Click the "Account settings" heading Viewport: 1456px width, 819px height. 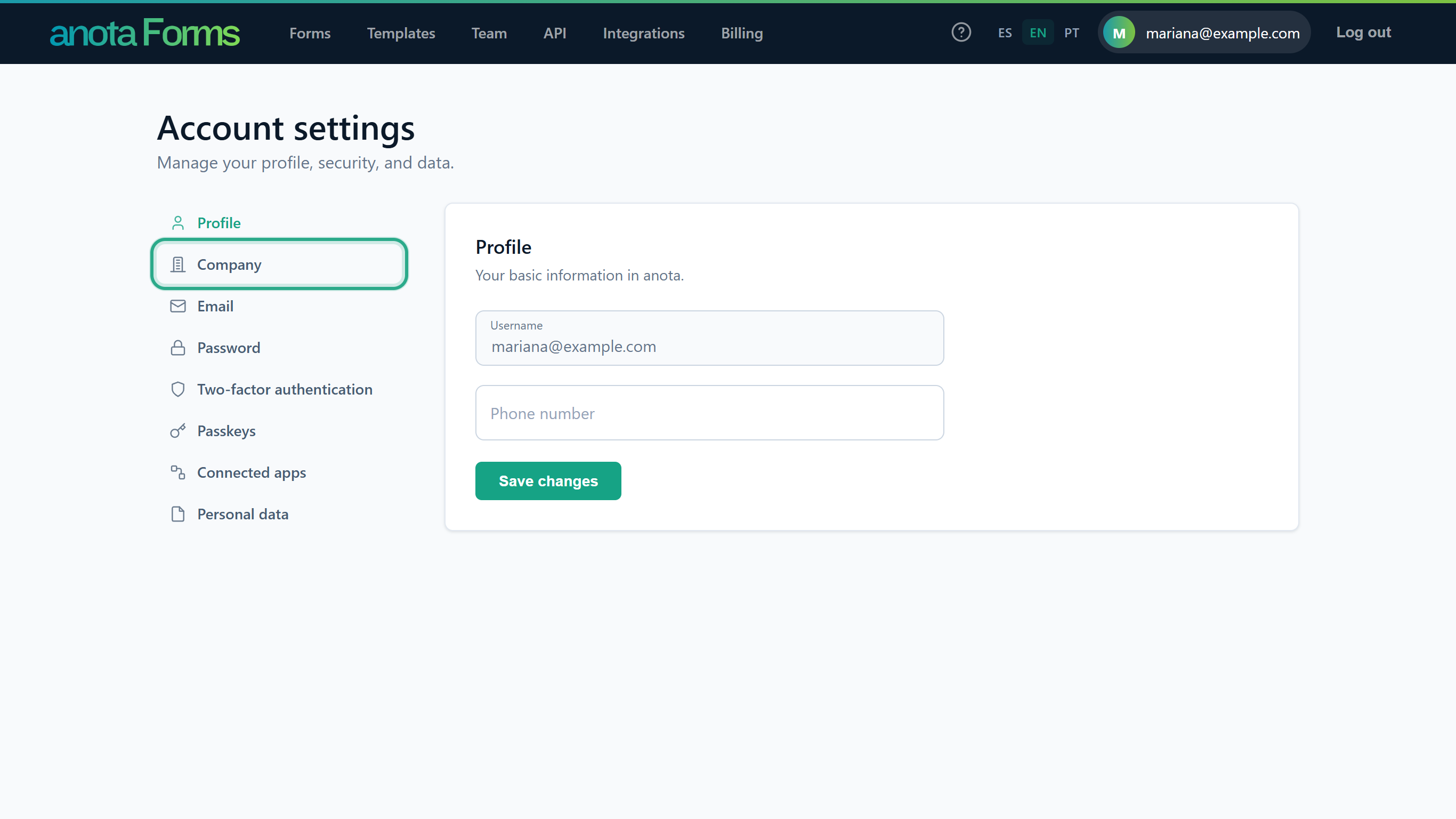tap(286, 128)
